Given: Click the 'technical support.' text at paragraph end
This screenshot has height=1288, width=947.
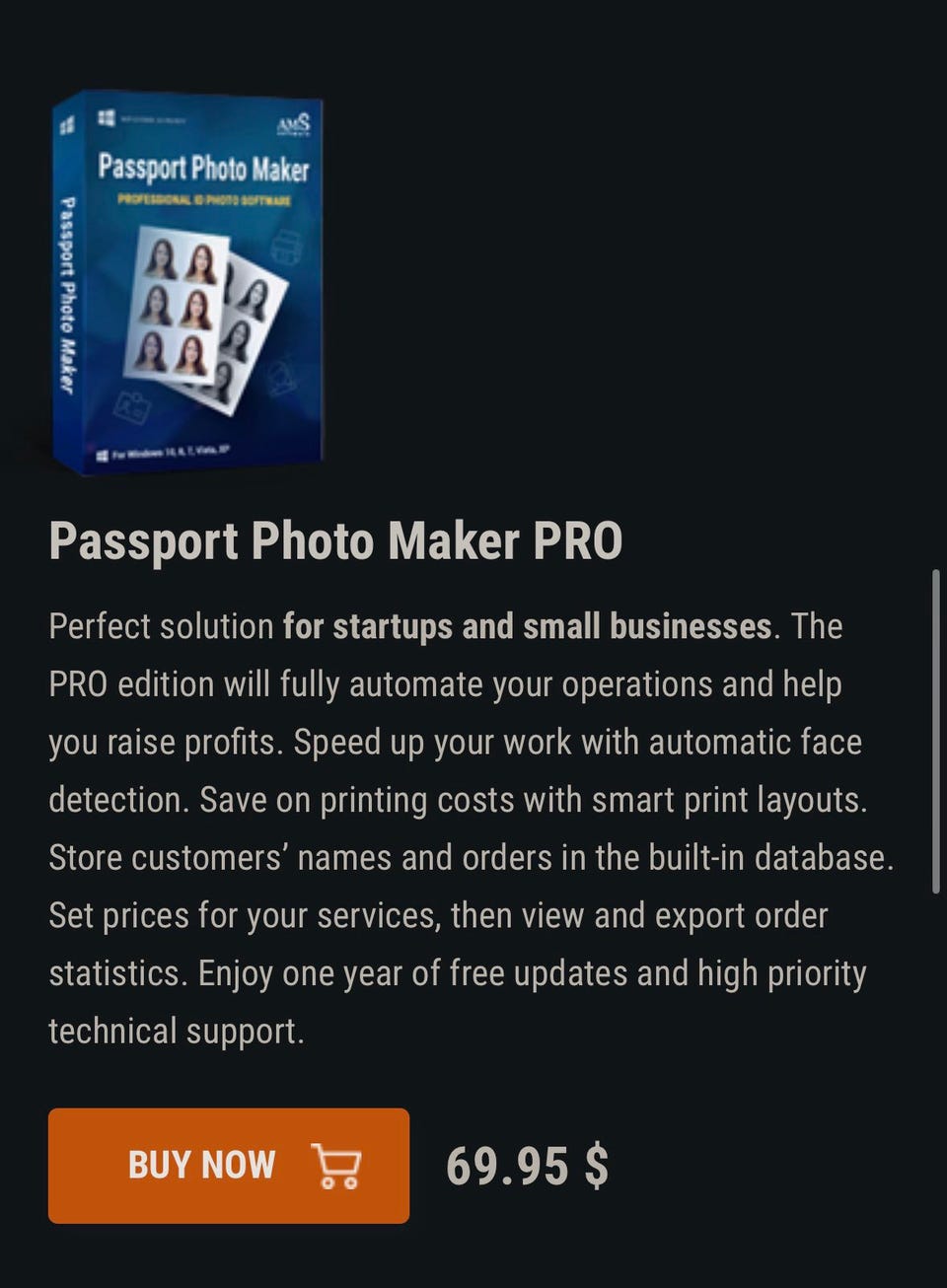Looking at the screenshot, I should pos(177,1032).
